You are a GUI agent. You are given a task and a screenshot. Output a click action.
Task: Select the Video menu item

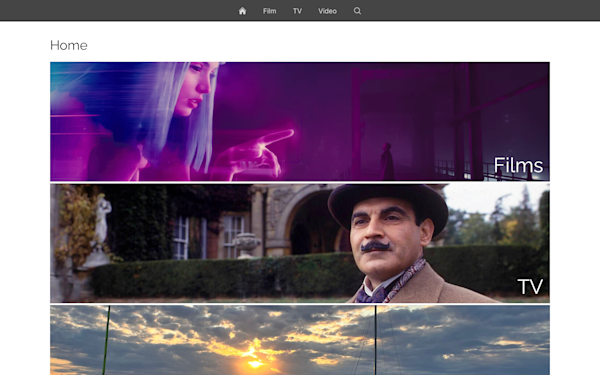[x=327, y=11]
